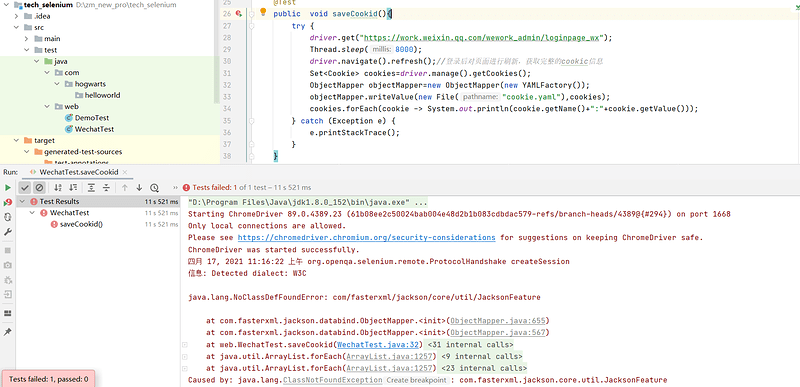Sort test results alphabetically
800x387 pixels.
(x=58, y=188)
